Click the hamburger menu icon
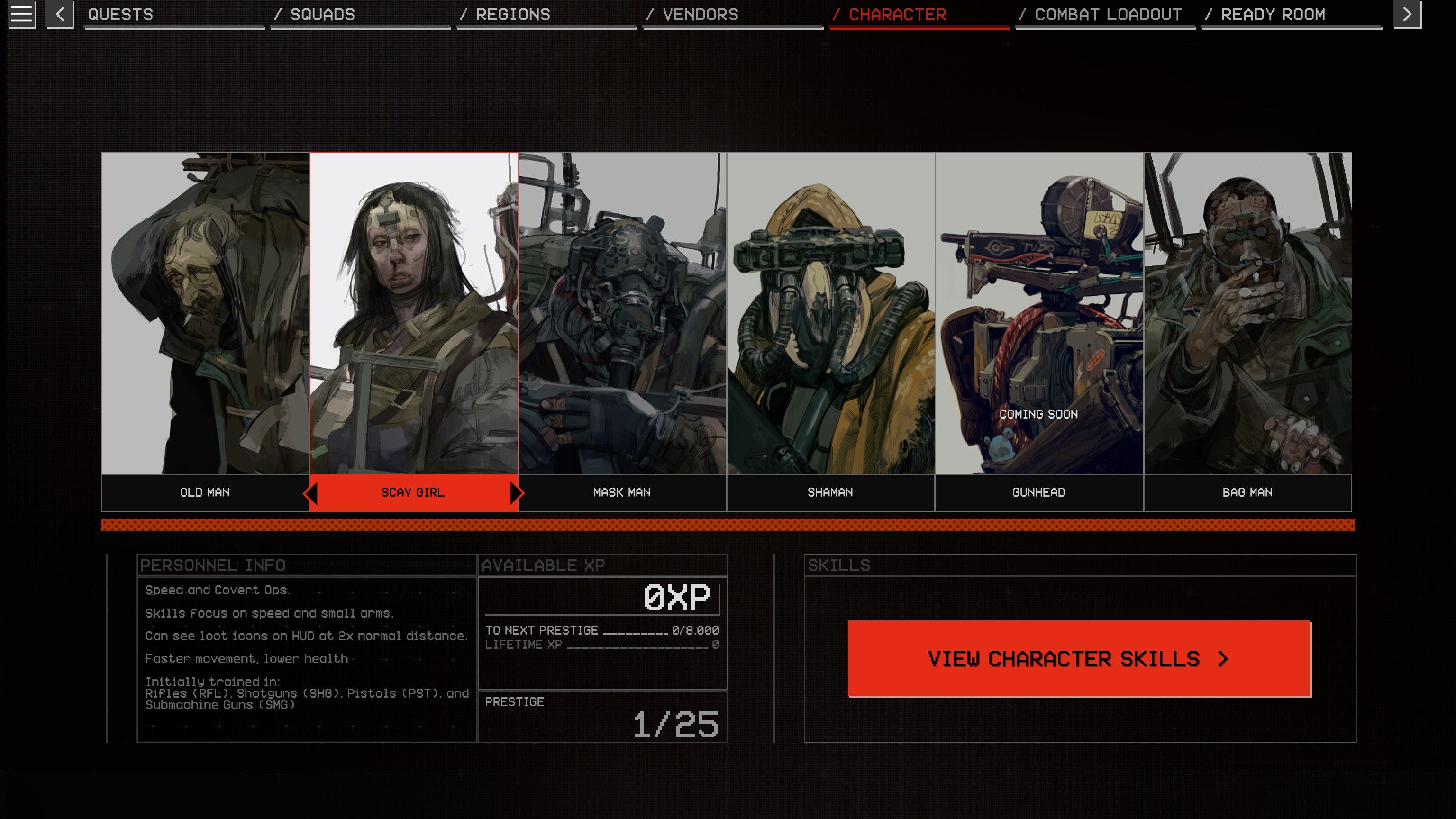The width and height of the screenshot is (1456, 819). tap(20, 14)
